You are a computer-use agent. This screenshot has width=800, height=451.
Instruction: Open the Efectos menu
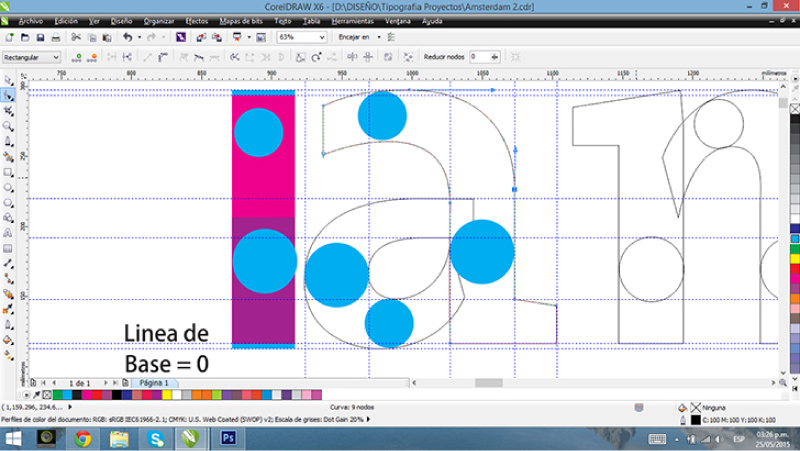pyautogui.click(x=197, y=20)
